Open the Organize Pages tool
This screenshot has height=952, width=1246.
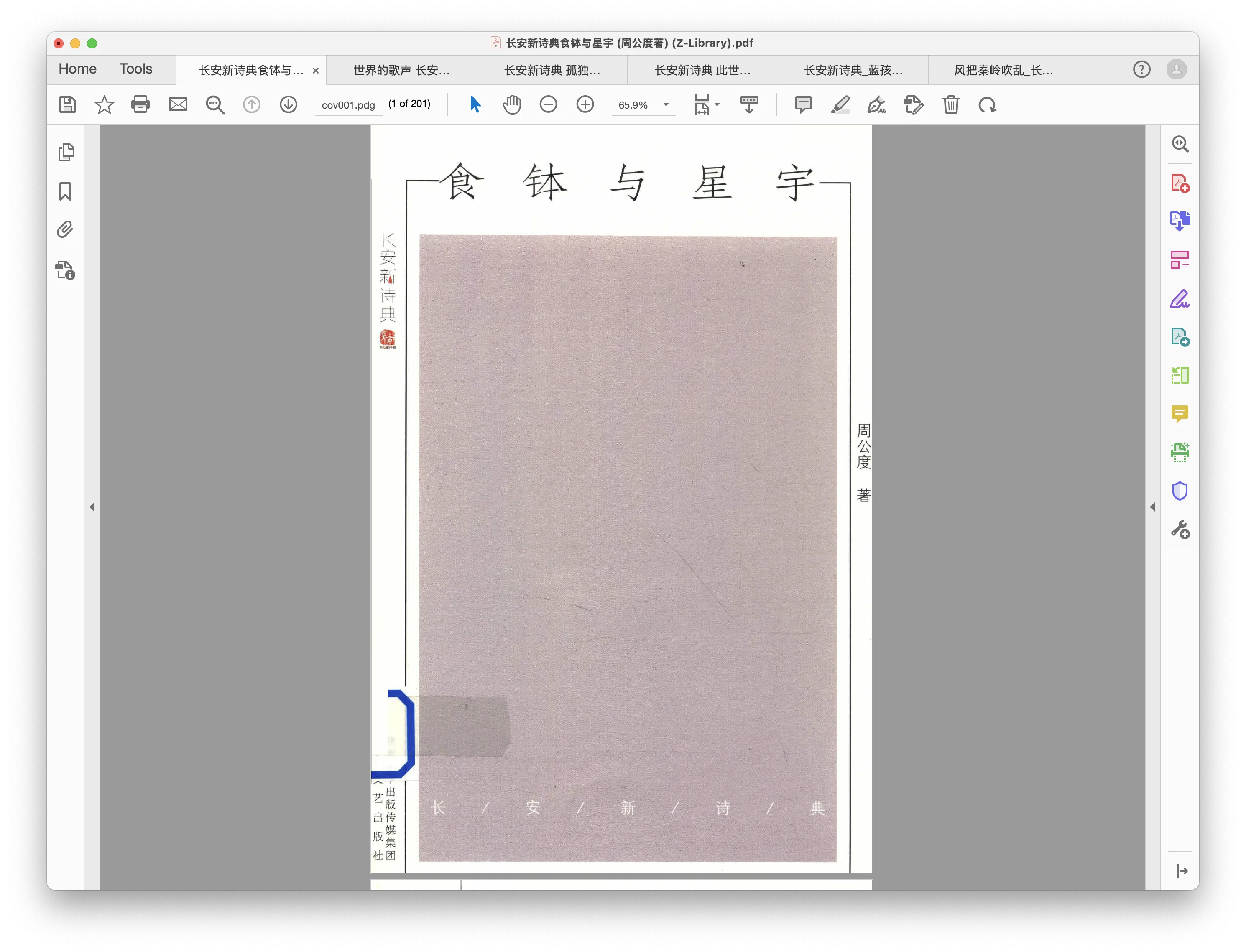(x=1180, y=260)
